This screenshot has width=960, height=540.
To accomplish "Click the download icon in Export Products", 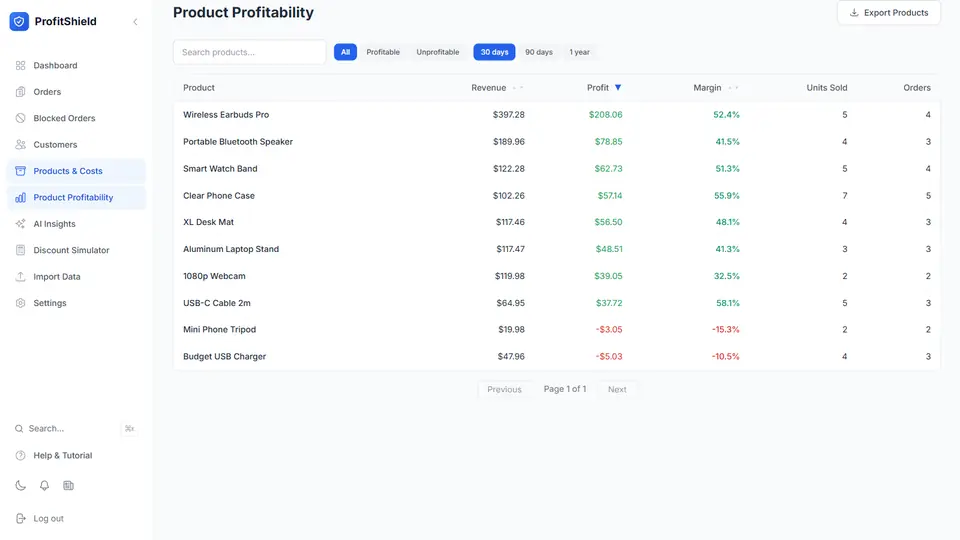I will coord(853,12).
